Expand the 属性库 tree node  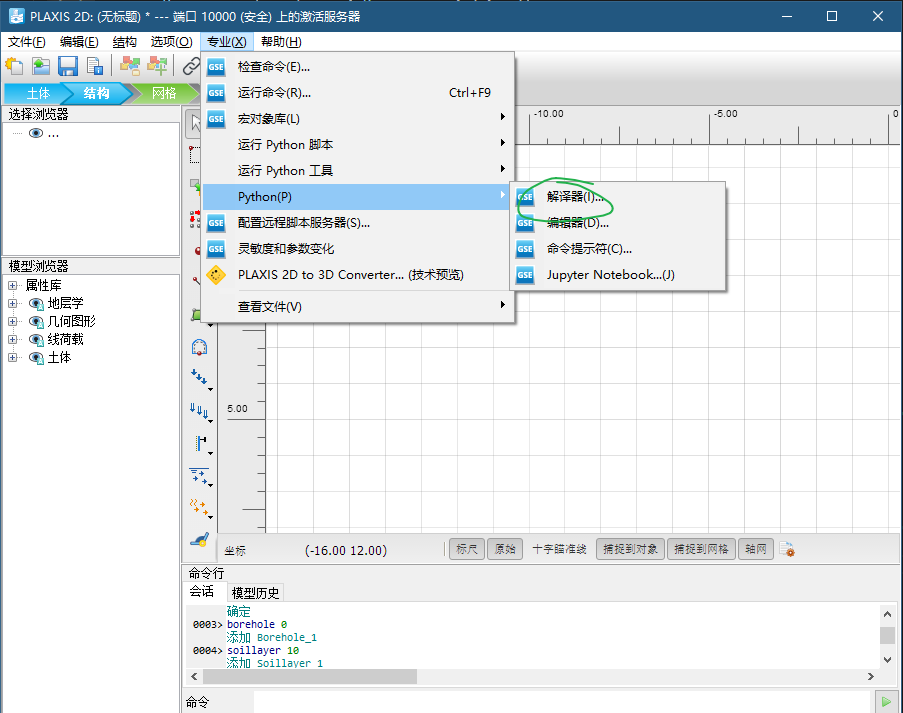12,286
